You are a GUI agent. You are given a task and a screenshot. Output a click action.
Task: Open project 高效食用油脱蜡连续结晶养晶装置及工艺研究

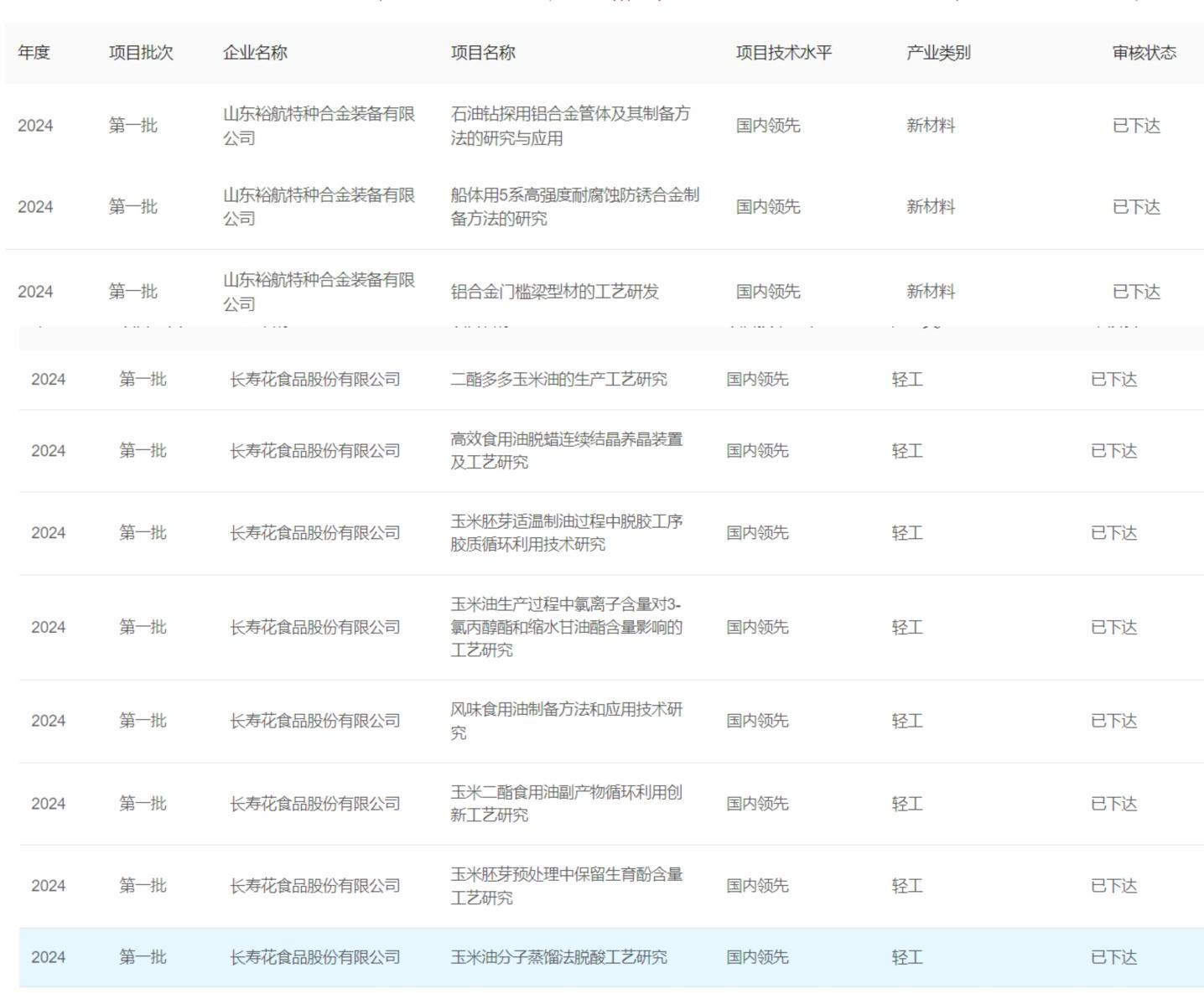(x=566, y=451)
